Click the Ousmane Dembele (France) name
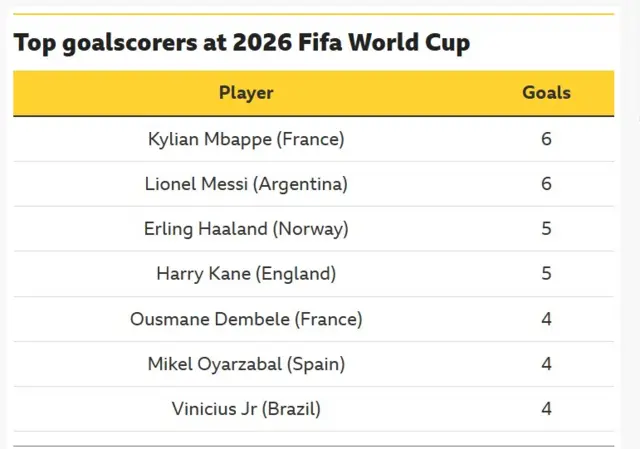The height and width of the screenshot is (449, 640). point(246,319)
